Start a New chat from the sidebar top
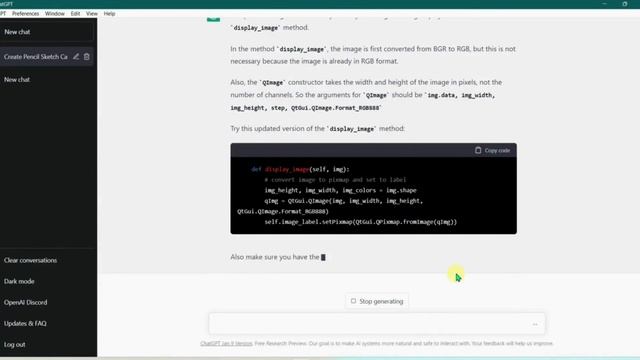Viewport: 640px width, 360px height. click(x=47, y=32)
